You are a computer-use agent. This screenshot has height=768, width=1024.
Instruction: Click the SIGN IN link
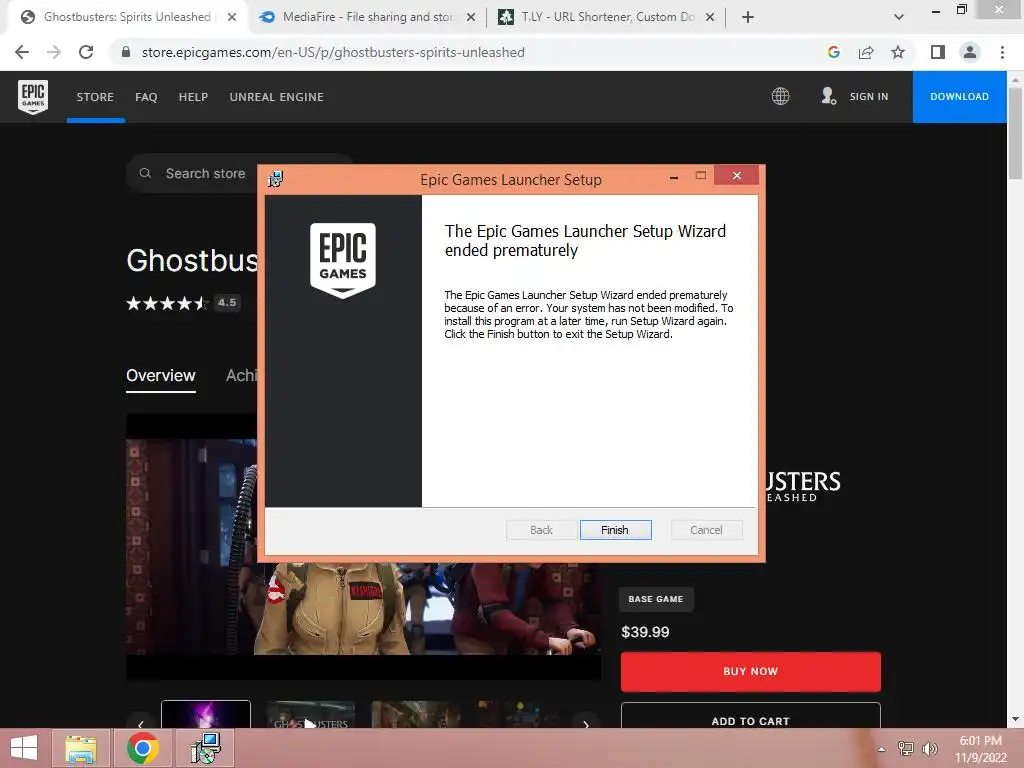[x=869, y=97]
